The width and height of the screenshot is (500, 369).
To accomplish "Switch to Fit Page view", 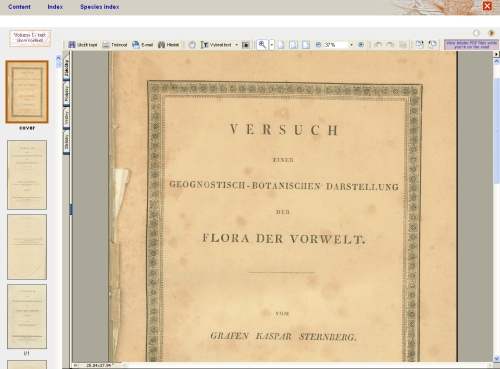I will tap(293, 45).
